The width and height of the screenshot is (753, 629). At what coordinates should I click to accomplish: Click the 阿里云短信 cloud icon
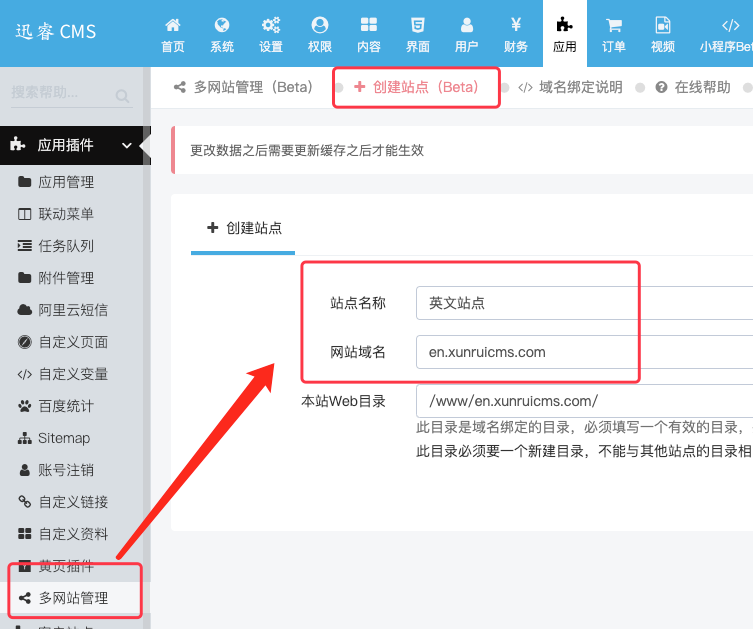[x=24, y=310]
